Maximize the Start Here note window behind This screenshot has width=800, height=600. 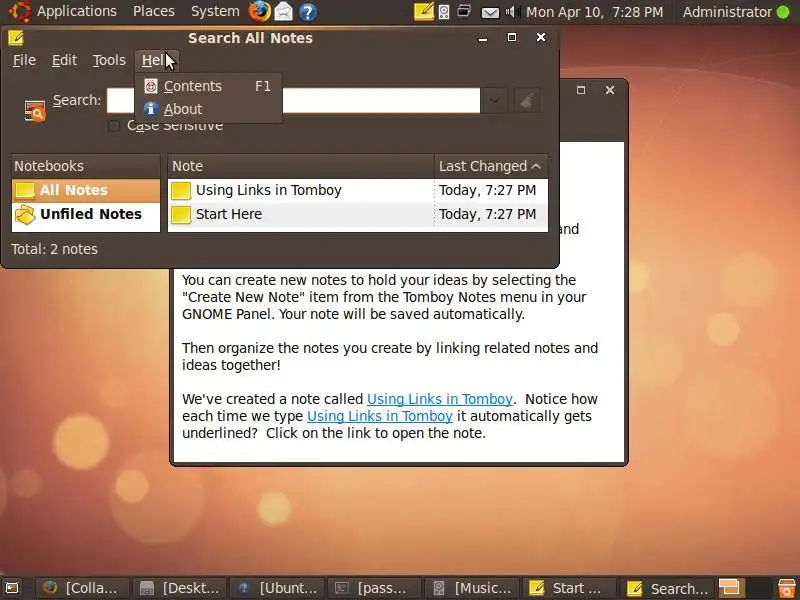point(581,90)
